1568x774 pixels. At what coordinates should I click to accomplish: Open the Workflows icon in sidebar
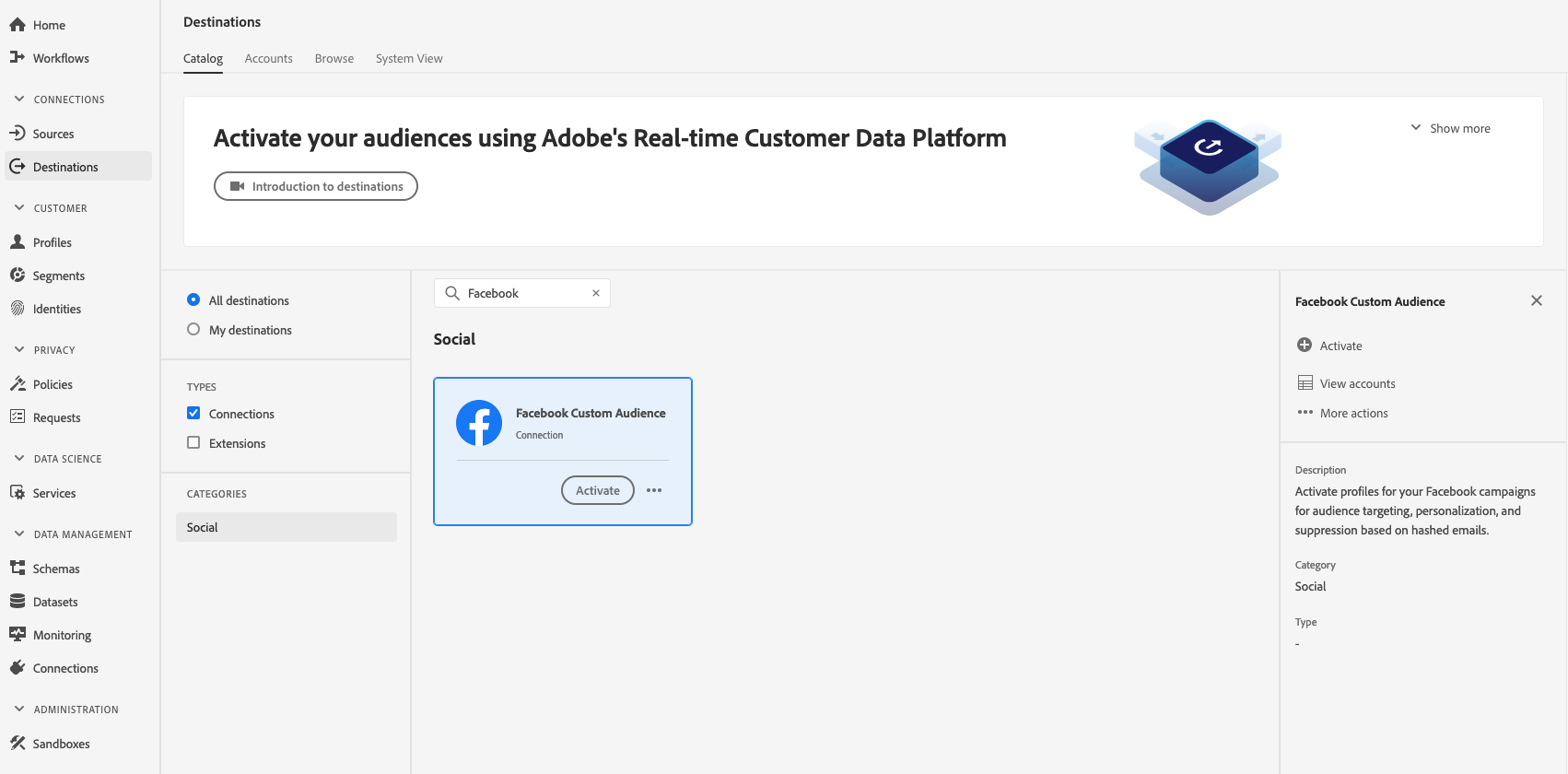17,57
